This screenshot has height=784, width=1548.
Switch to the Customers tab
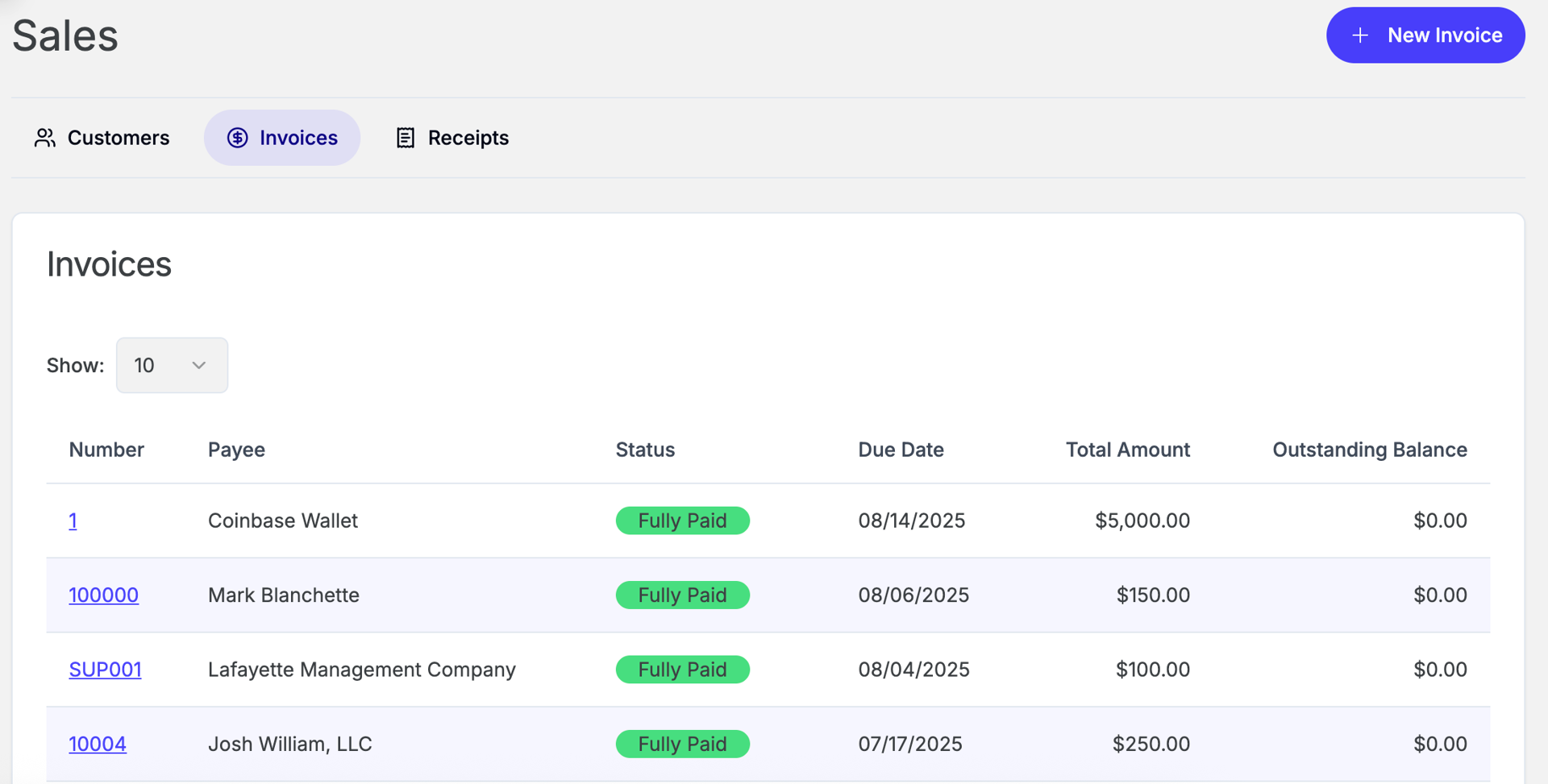click(102, 138)
